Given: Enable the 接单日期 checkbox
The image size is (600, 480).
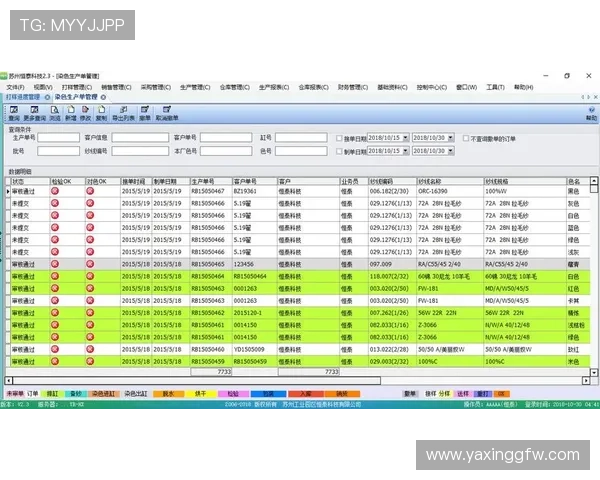Looking at the screenshot, I should point(341,138).
